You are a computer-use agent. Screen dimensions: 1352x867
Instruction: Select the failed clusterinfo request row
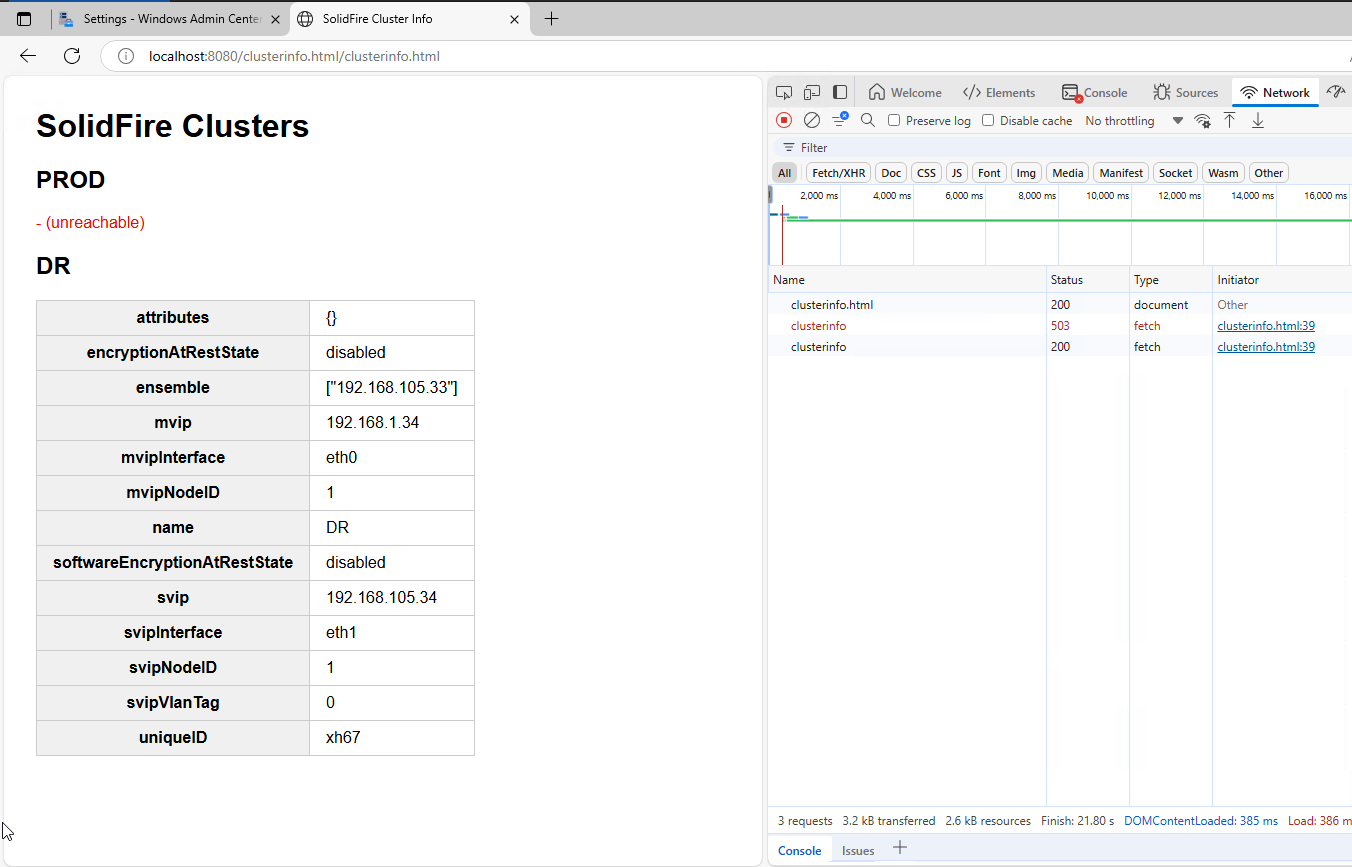pos(1060,326)
